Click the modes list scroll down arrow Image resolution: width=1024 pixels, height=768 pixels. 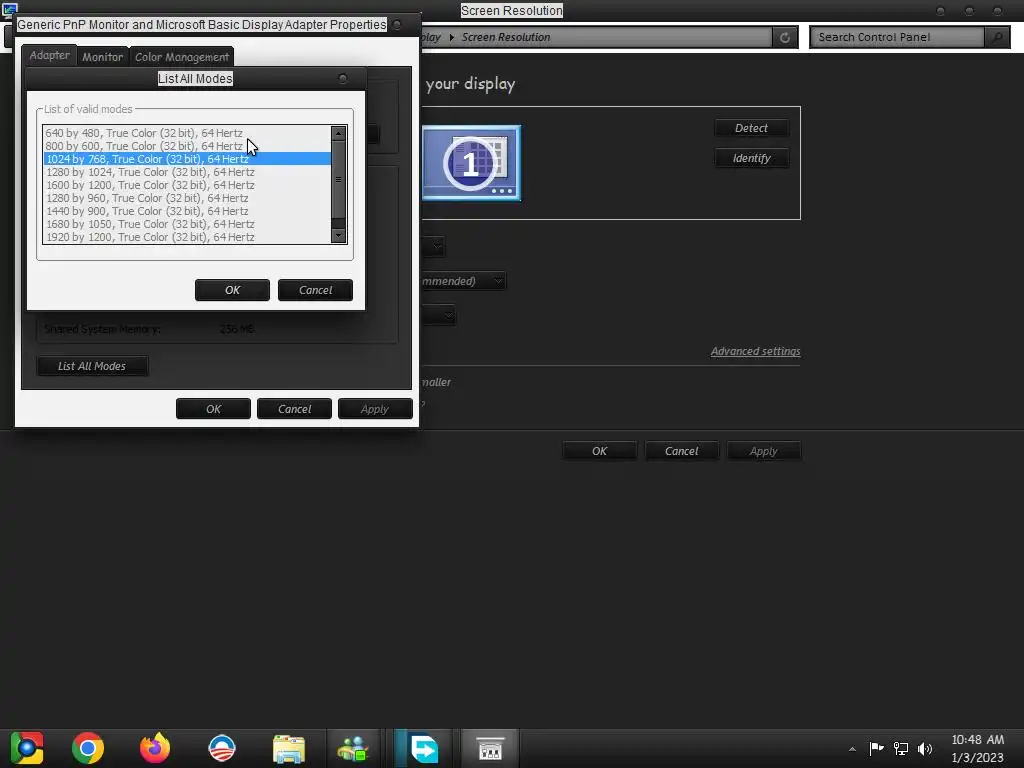[x=338, y=236]
